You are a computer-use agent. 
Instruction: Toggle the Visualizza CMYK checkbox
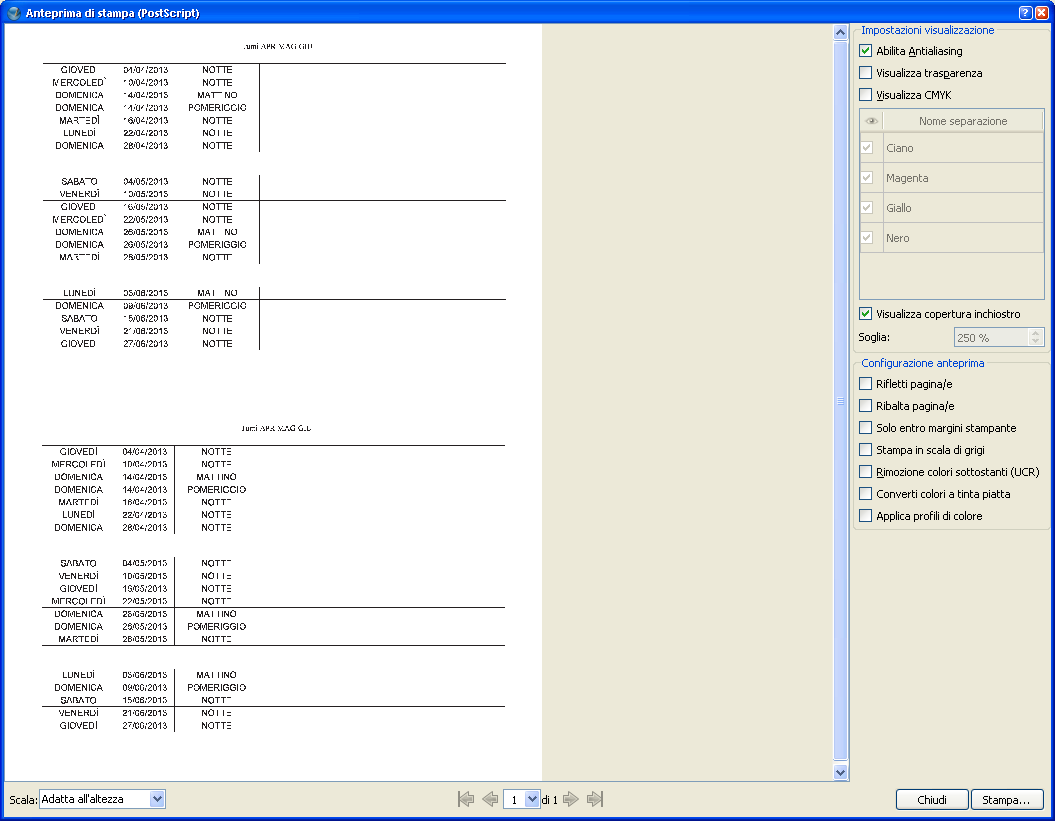coord(866,95)
